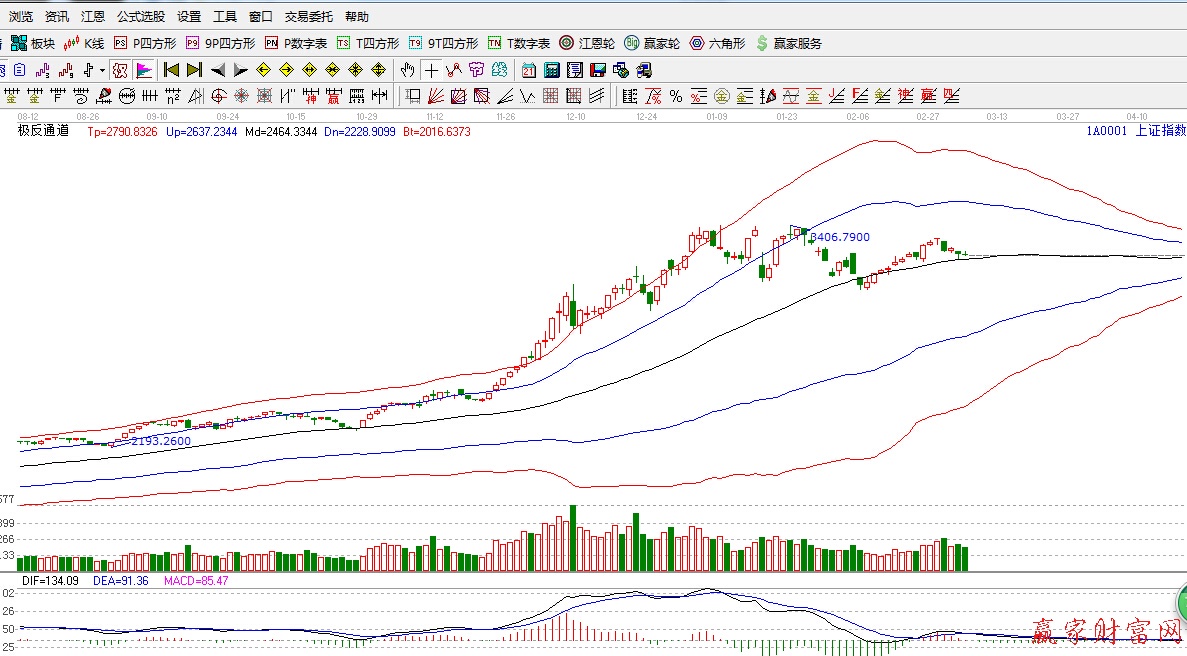
Task: Toggle the crosshair cursor tool
Action: pyautogui.click(x=430, y=70)
